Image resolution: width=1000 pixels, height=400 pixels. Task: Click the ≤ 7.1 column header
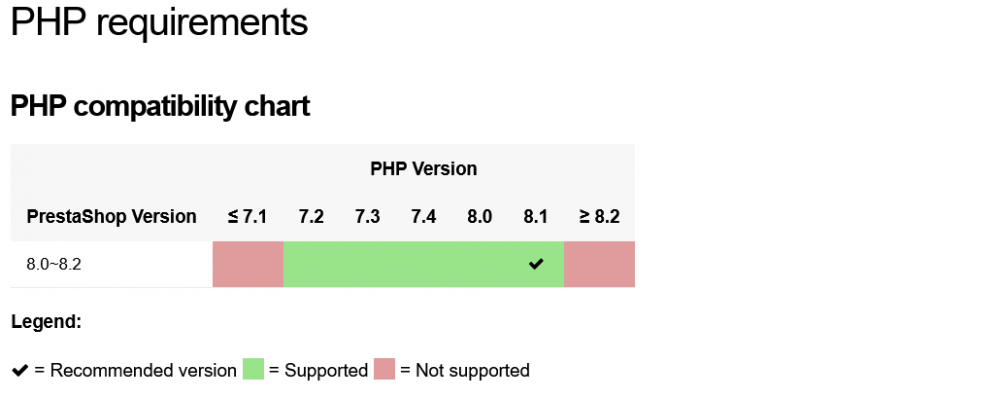[247, 217]
